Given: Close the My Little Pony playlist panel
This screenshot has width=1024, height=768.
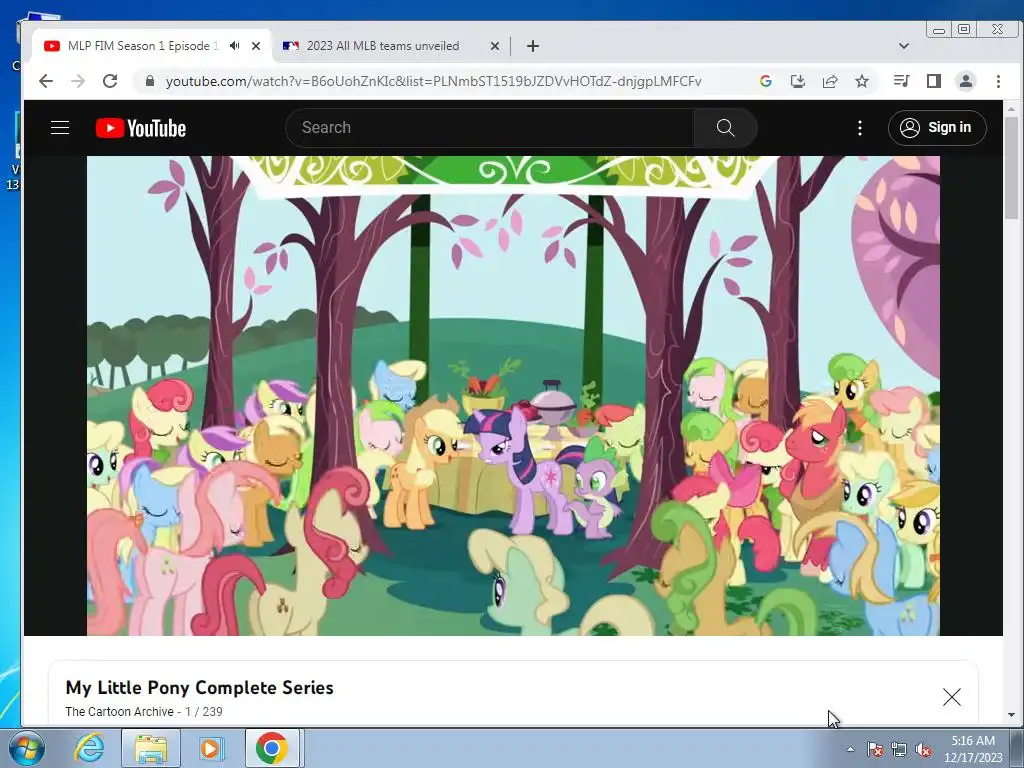Looking at the screenshot, I should pyautogui.click(x=952, y=697).
